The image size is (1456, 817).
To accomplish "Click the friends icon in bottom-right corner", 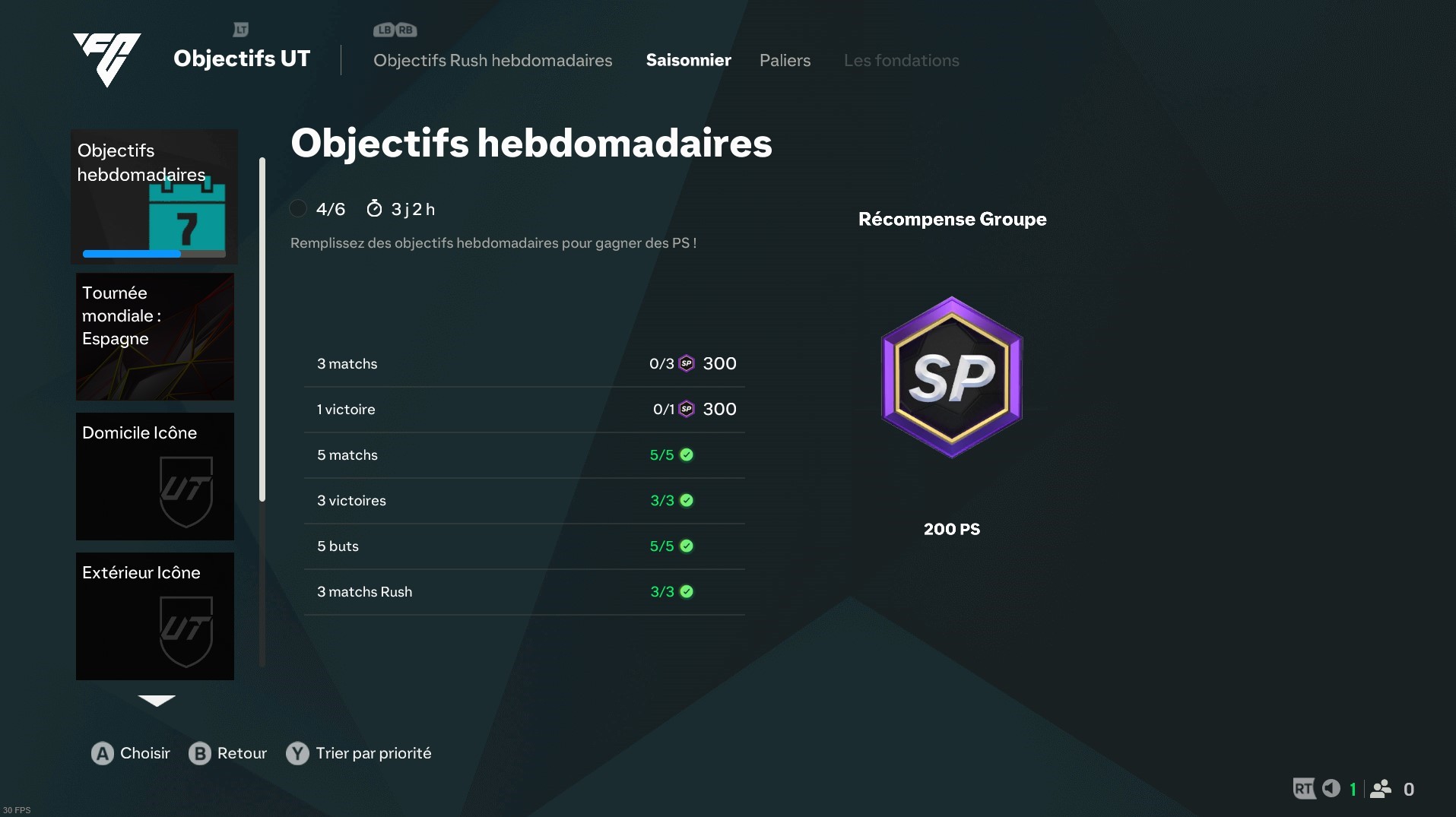I will click(x=1381, y=789).
